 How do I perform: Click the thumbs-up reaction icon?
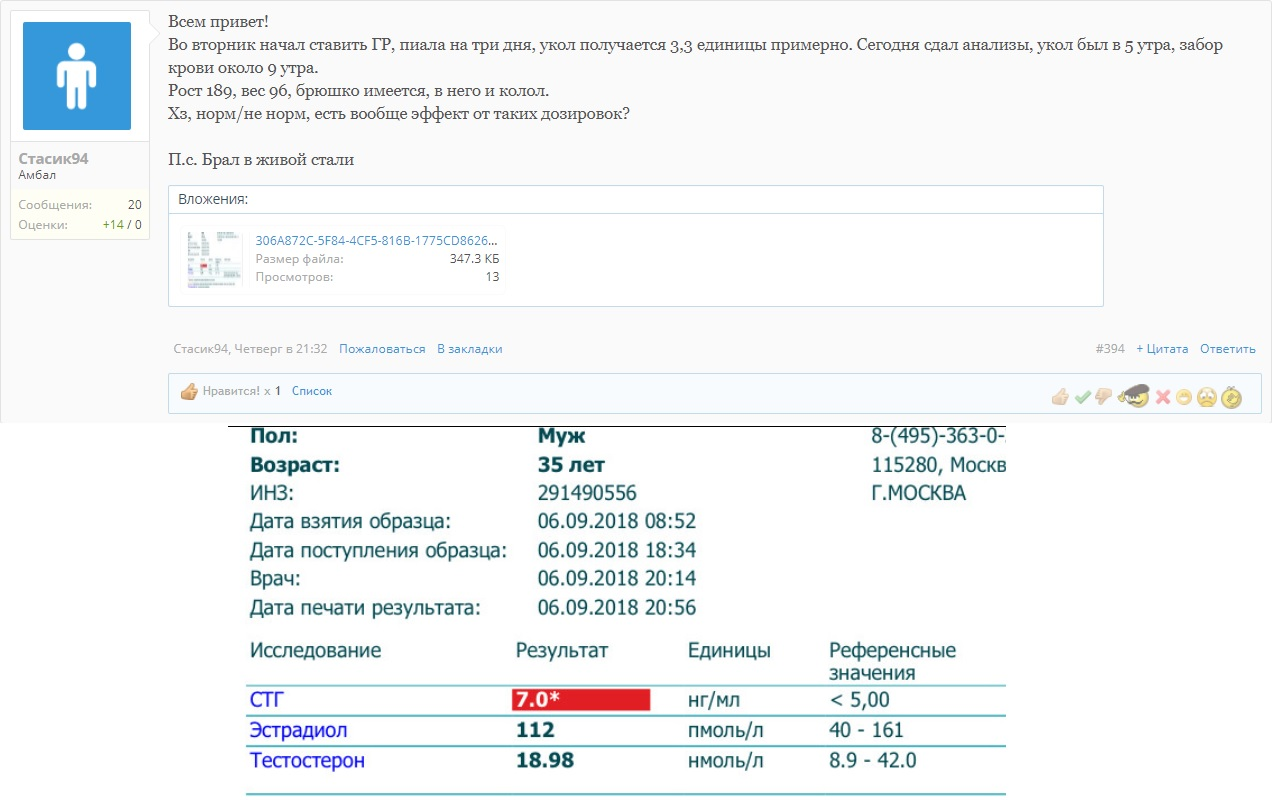tap(1058, 396)
